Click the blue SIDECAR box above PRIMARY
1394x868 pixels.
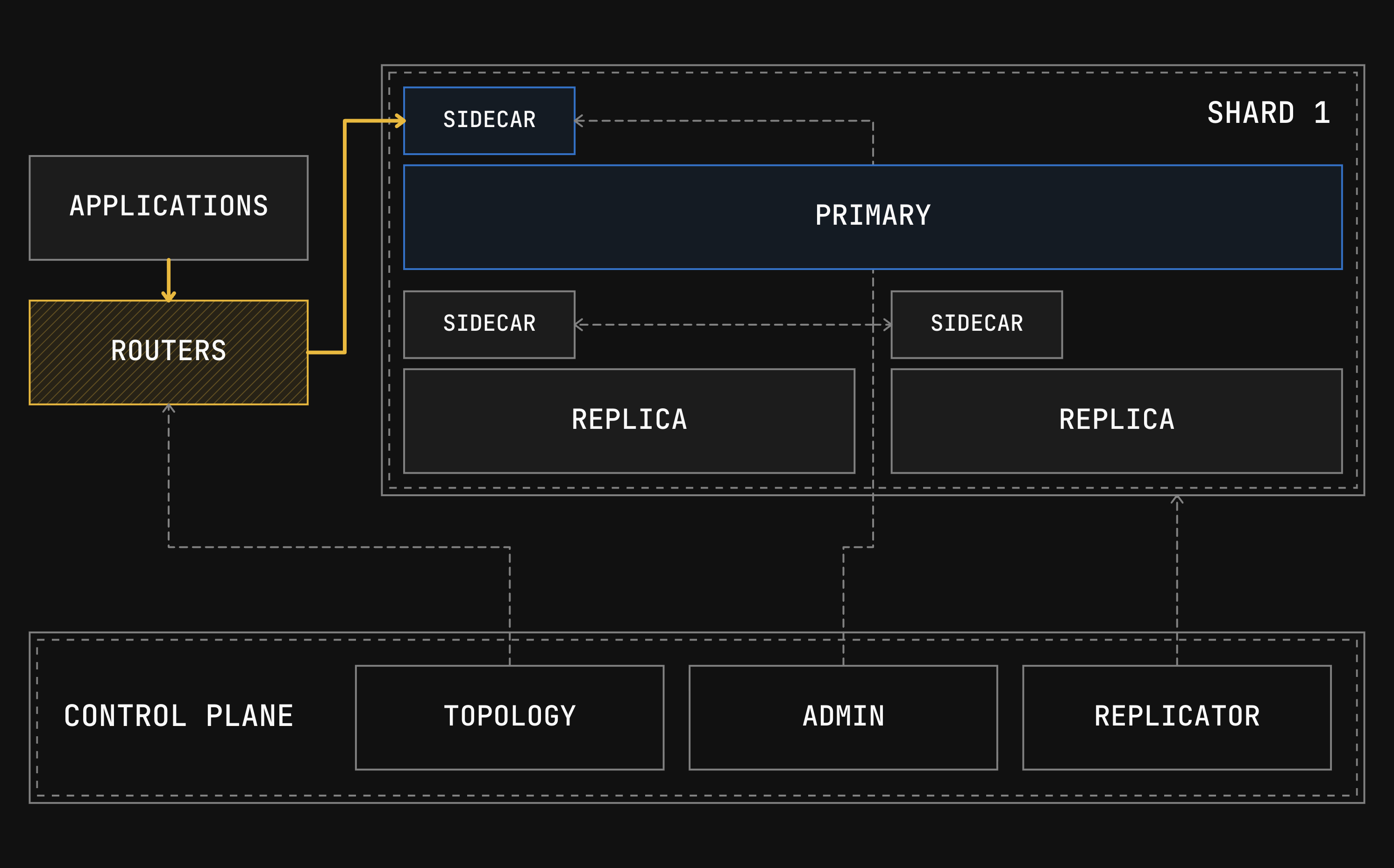click(489, 121)
